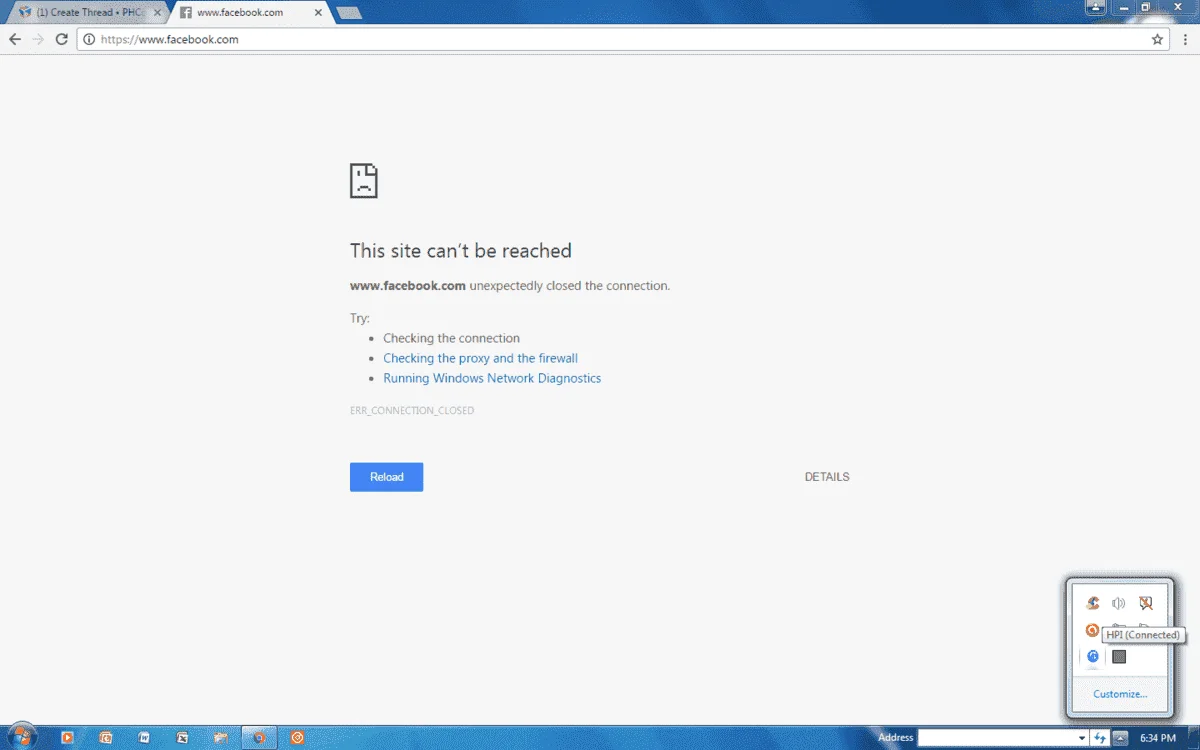Screen dimensions: 1200x750
Task: Open the orange app next to media player
Action: tap(106, 738)
